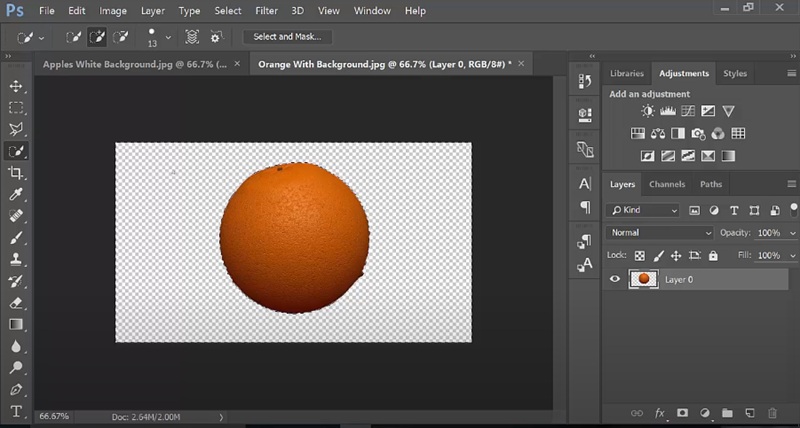Open the Kind layer filter dropdown
The height and width of the screenshot is (428, 800).
coord(643,210)
